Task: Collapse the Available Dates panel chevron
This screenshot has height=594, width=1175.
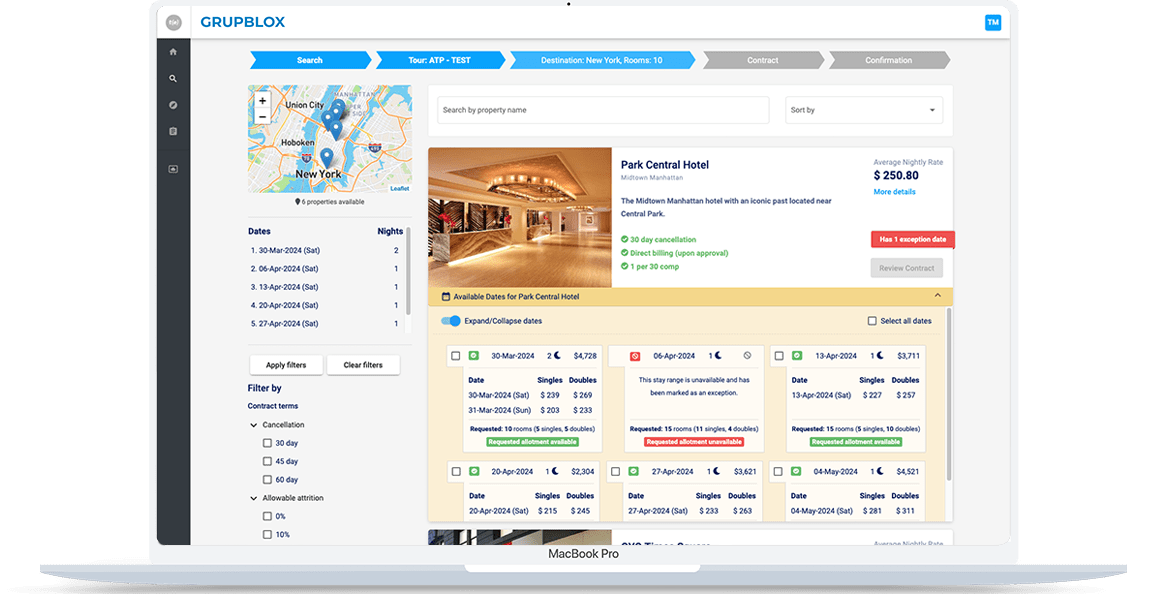Action: (937, 297)
